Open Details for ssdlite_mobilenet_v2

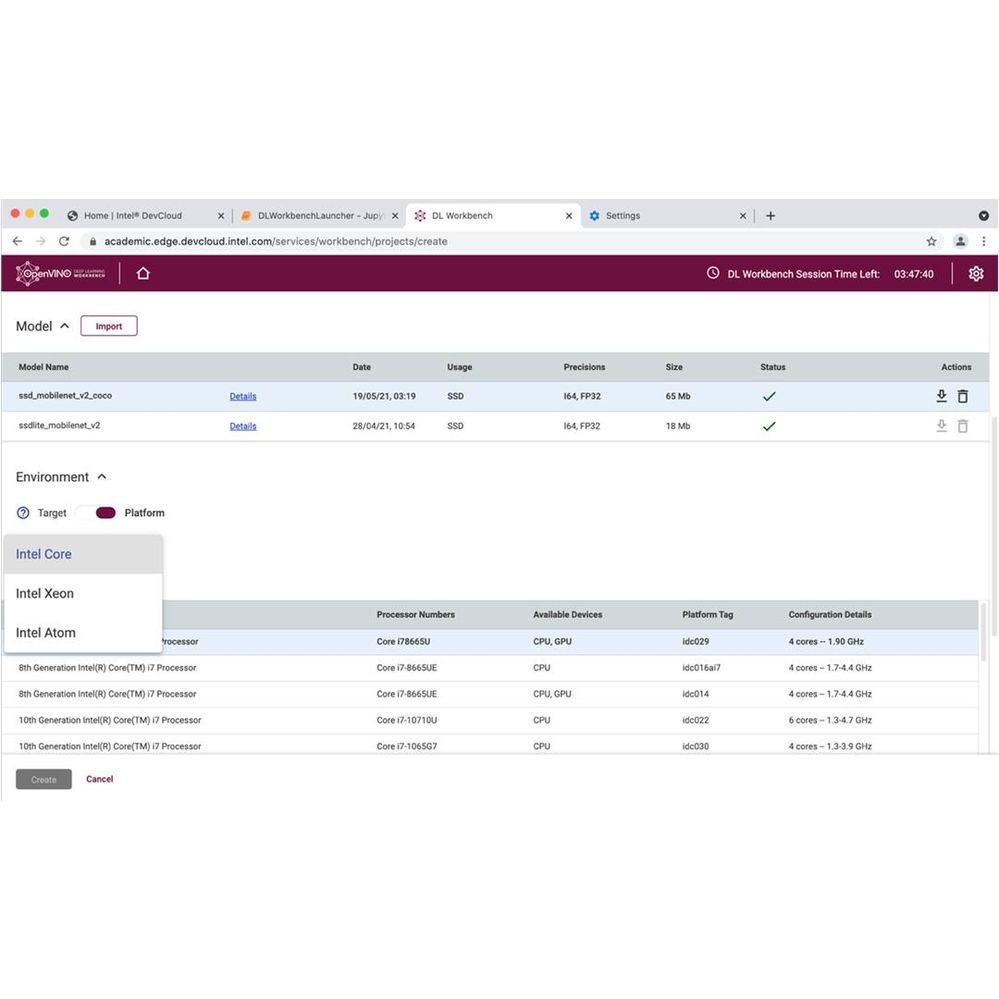(243, 426)
